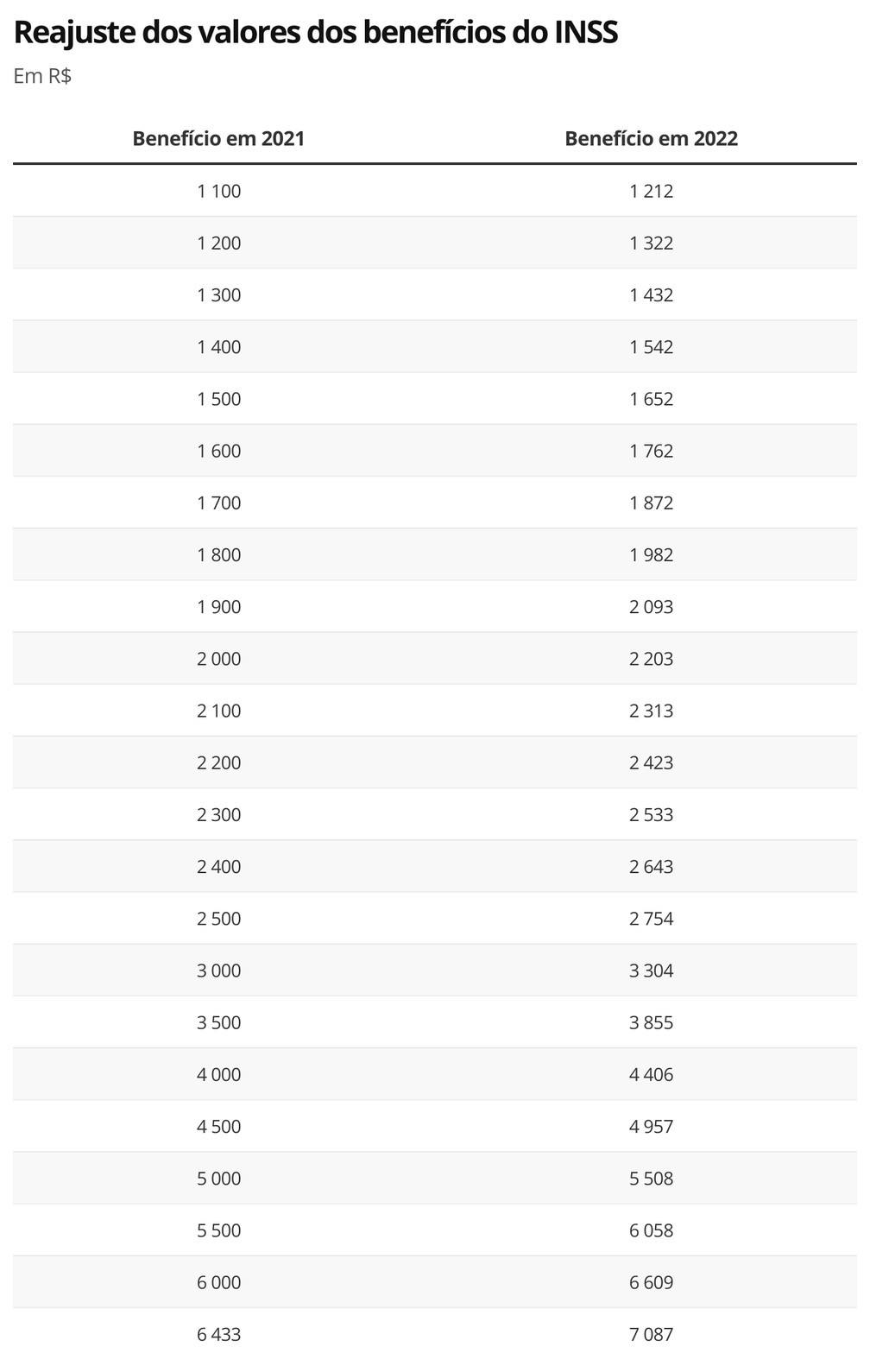The image size is (870, 1372).
Task: Select the 6 433 maximum benefit cell
Action: pyautogui.click(x=219, y=1334)
